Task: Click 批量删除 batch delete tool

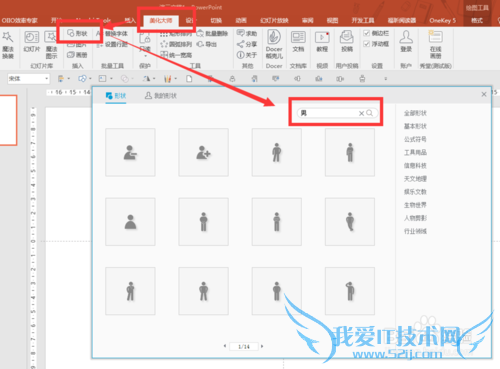Action: [x=212, y=34]
